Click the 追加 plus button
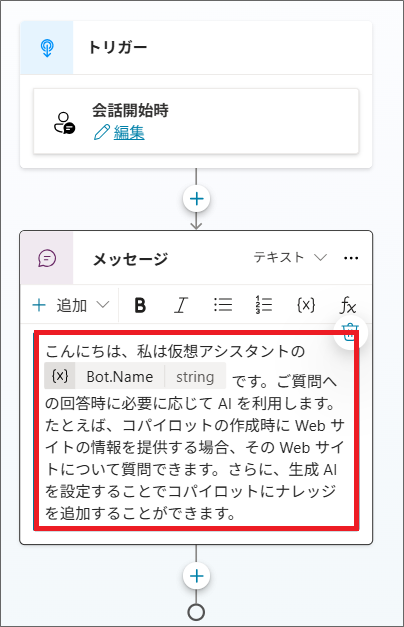The height and width of the screenshot is (627, 404). click(x=39, y=306)
